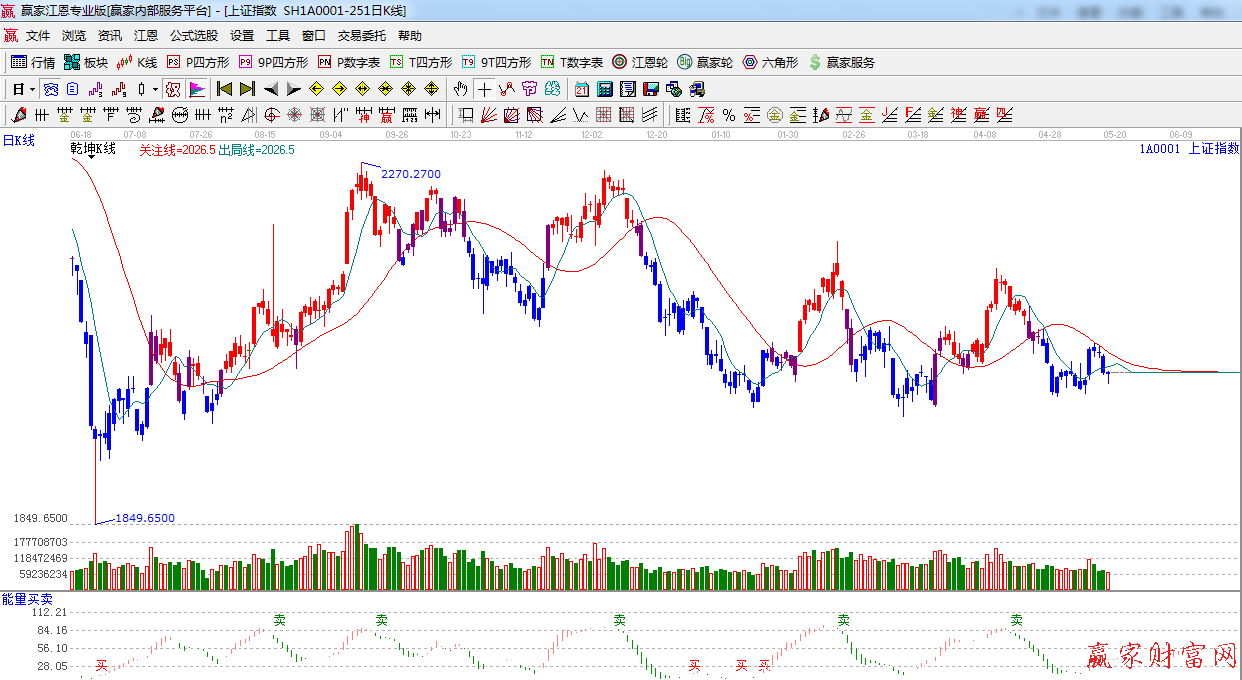
Task: Select the hand pan tool
Action: (460, 89)
